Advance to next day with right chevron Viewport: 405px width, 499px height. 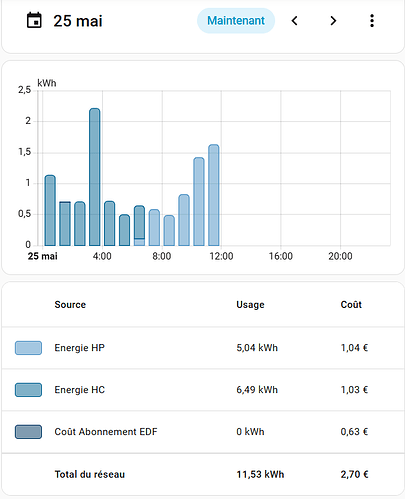coord(333,21)
